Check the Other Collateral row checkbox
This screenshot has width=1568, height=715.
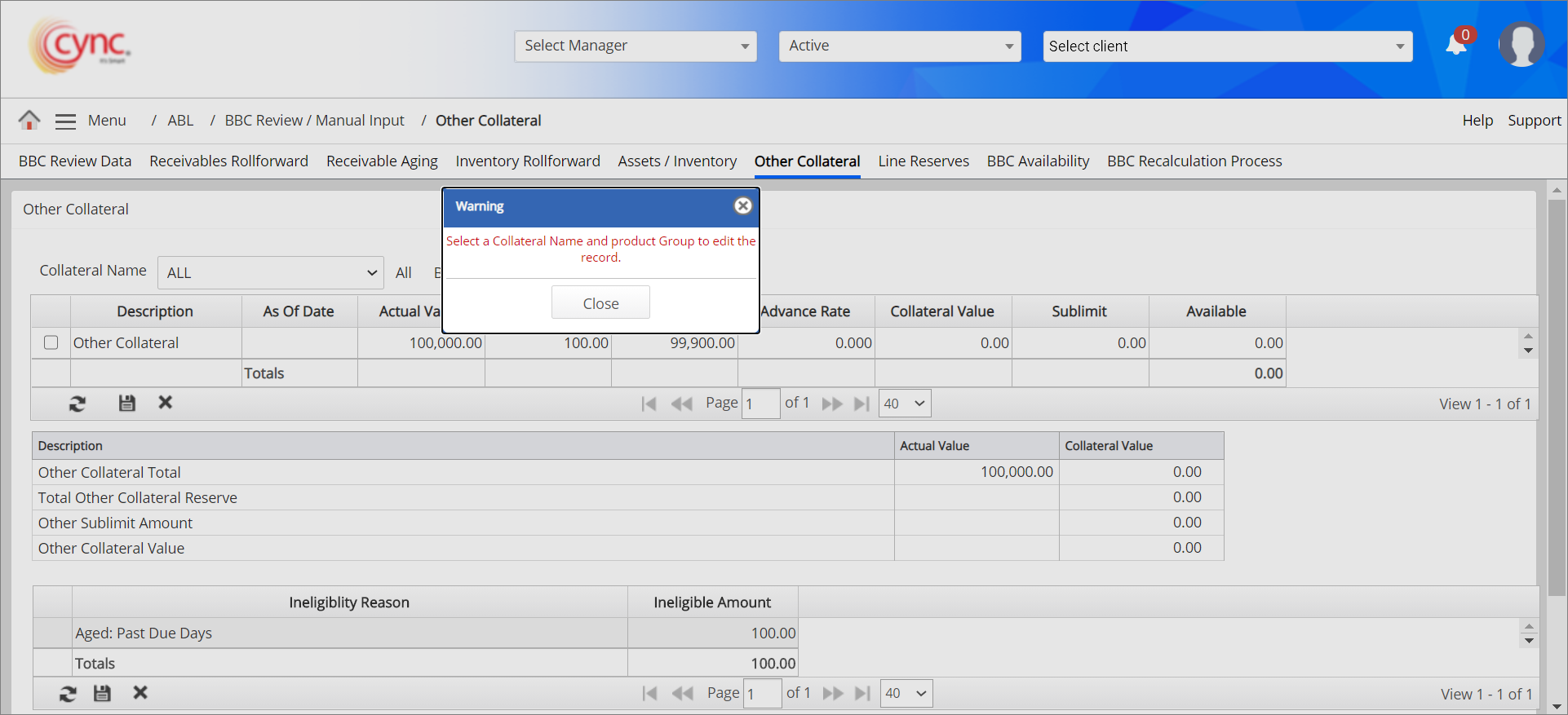pyautogui.click(x=51, y=343)
